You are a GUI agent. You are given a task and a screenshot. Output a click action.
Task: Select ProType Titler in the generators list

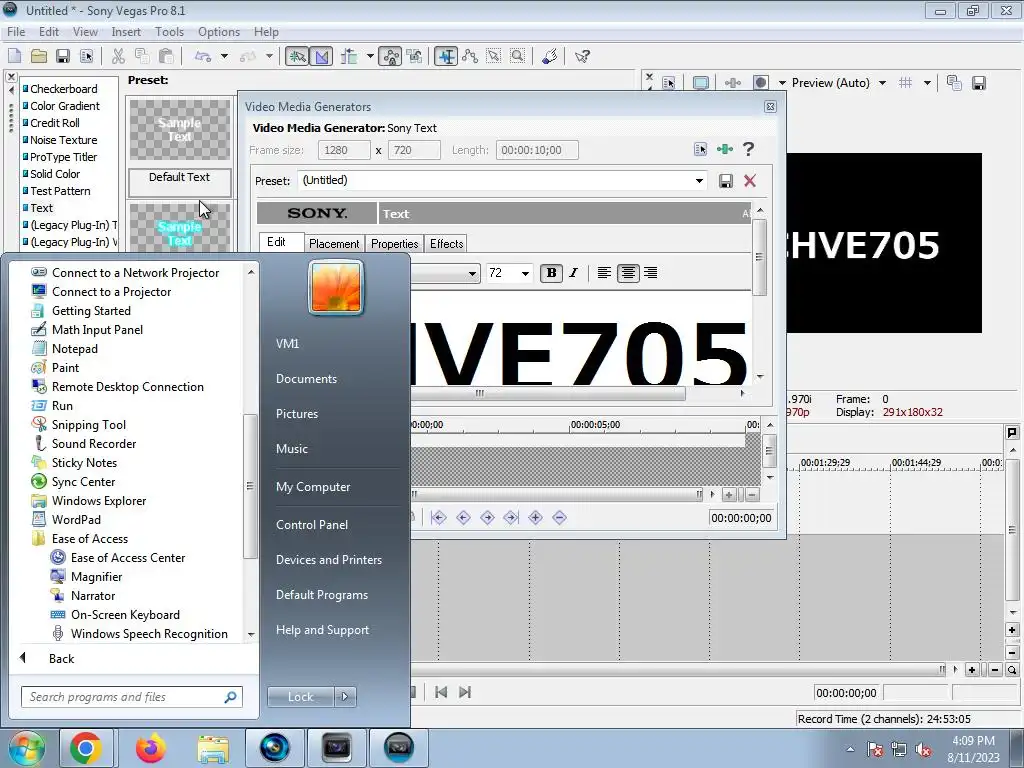63,157
